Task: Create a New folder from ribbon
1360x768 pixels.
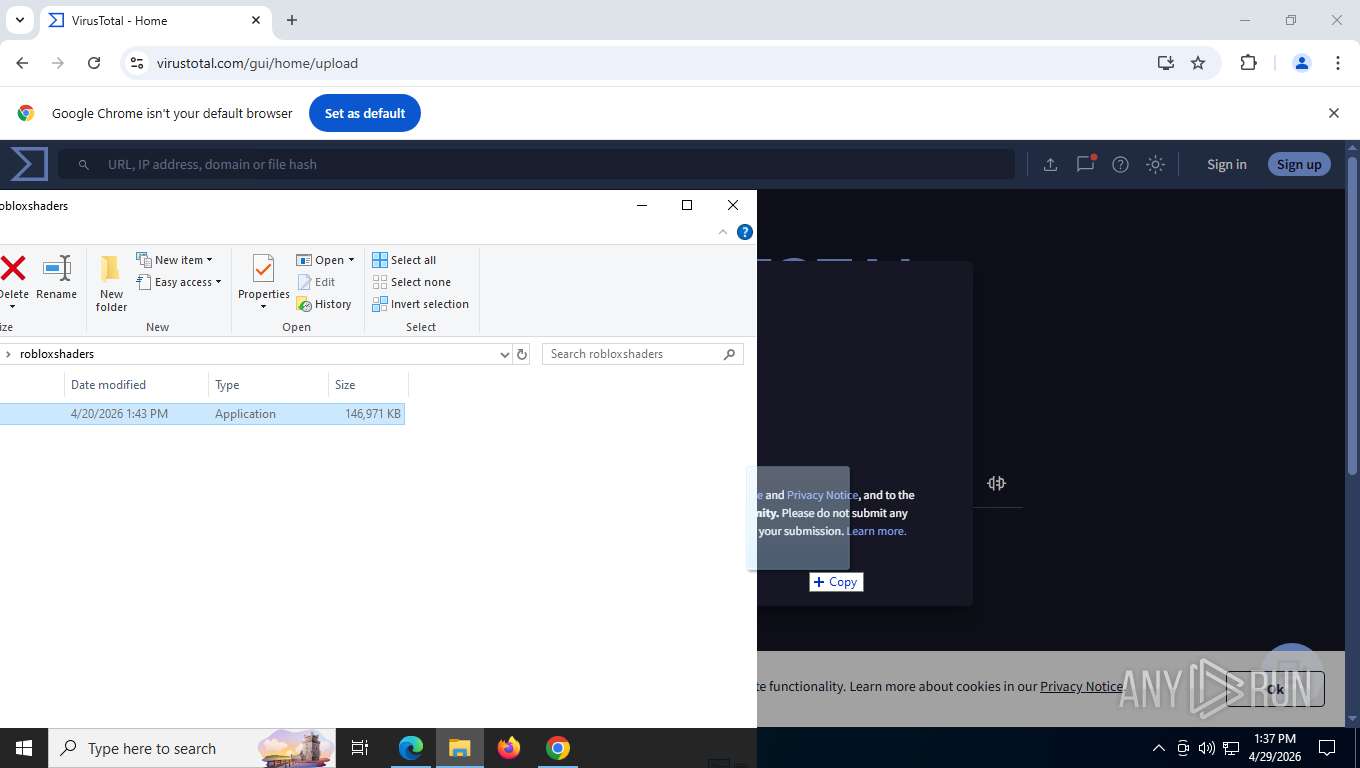Action: pos(111,281)
